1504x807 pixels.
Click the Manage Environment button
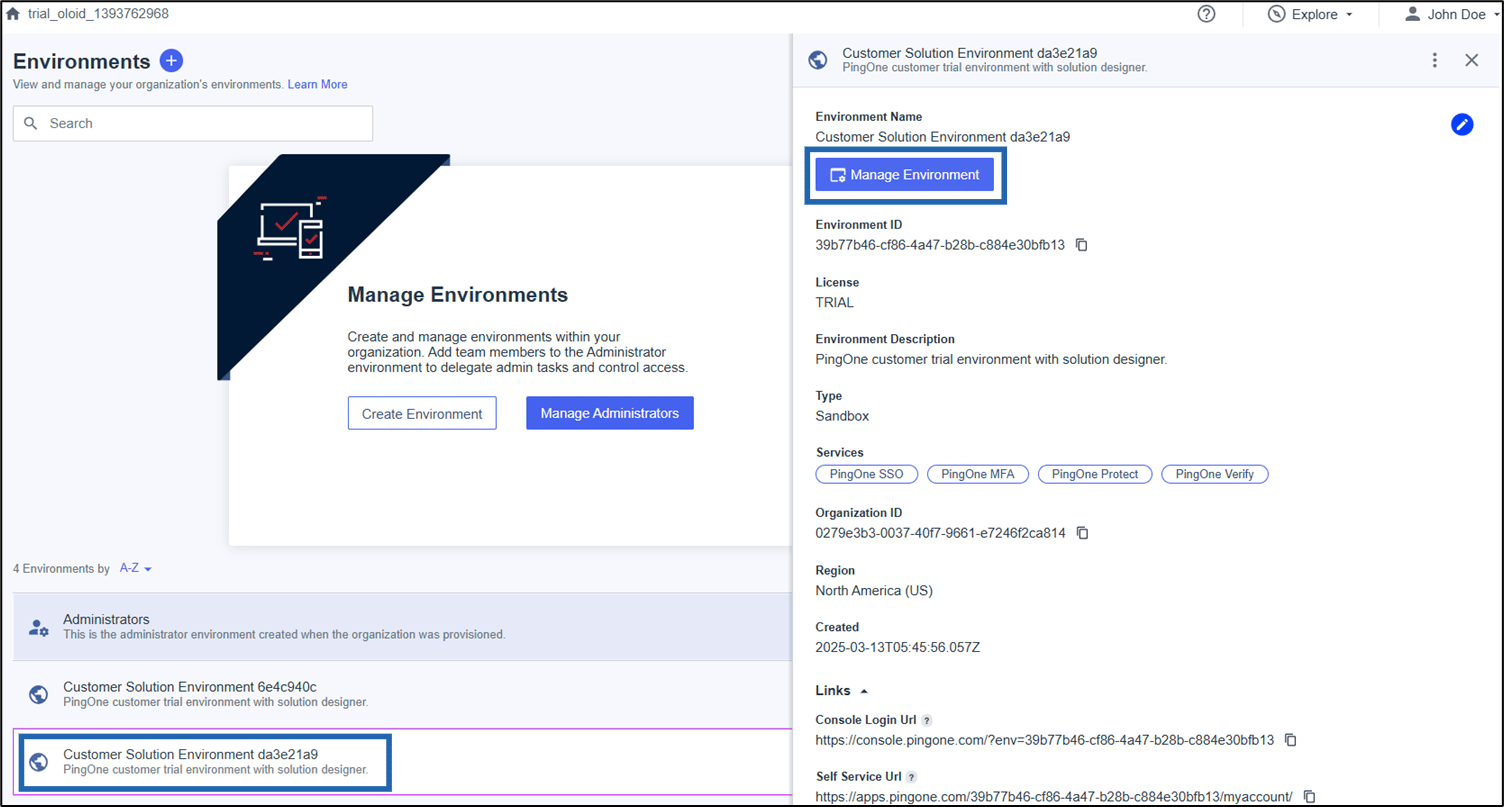[x=905, y=175]
